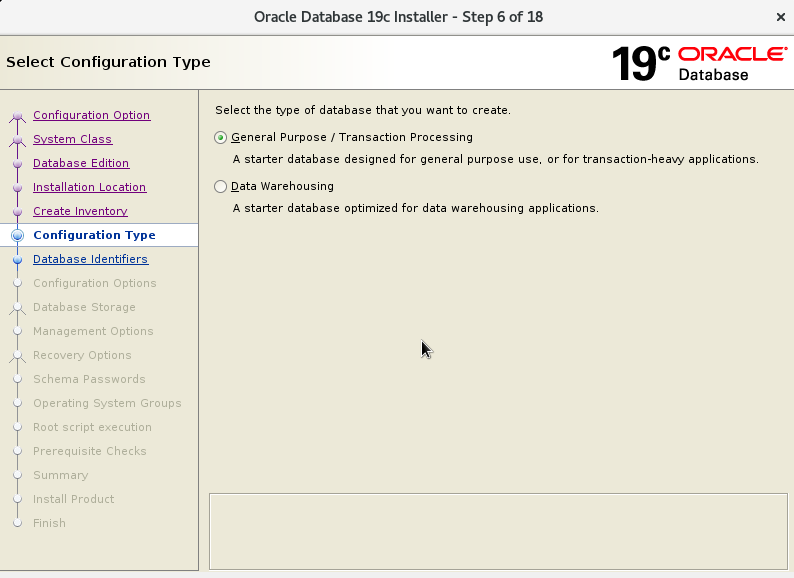Click the Summary step label

(61, 475)
